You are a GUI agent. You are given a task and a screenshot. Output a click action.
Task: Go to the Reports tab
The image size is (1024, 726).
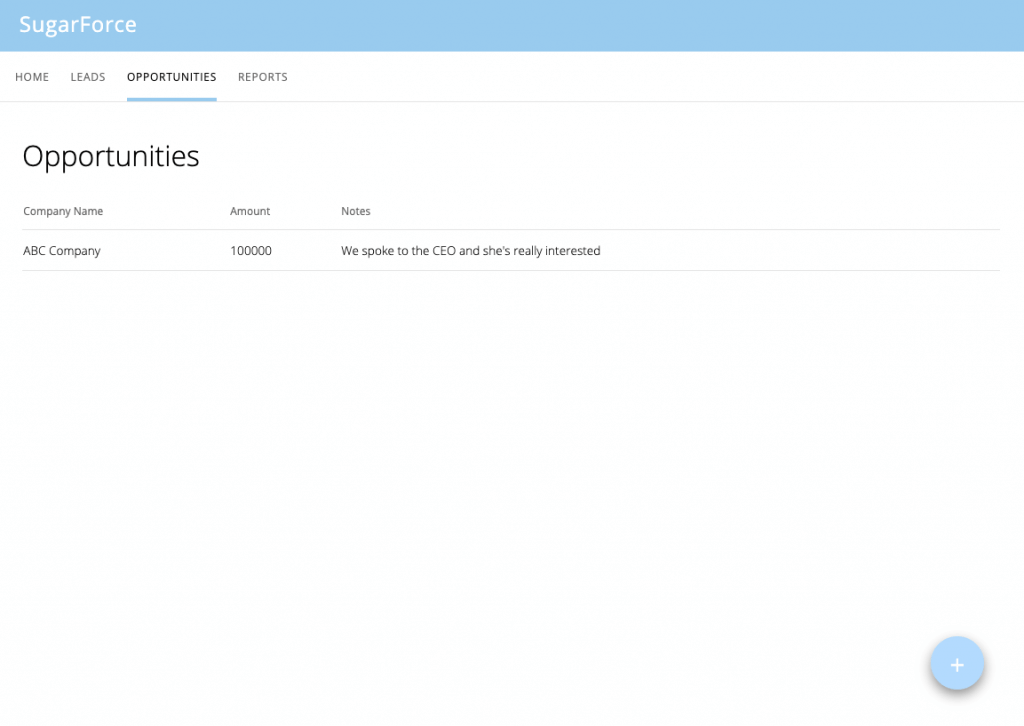[x=263, y=77]
